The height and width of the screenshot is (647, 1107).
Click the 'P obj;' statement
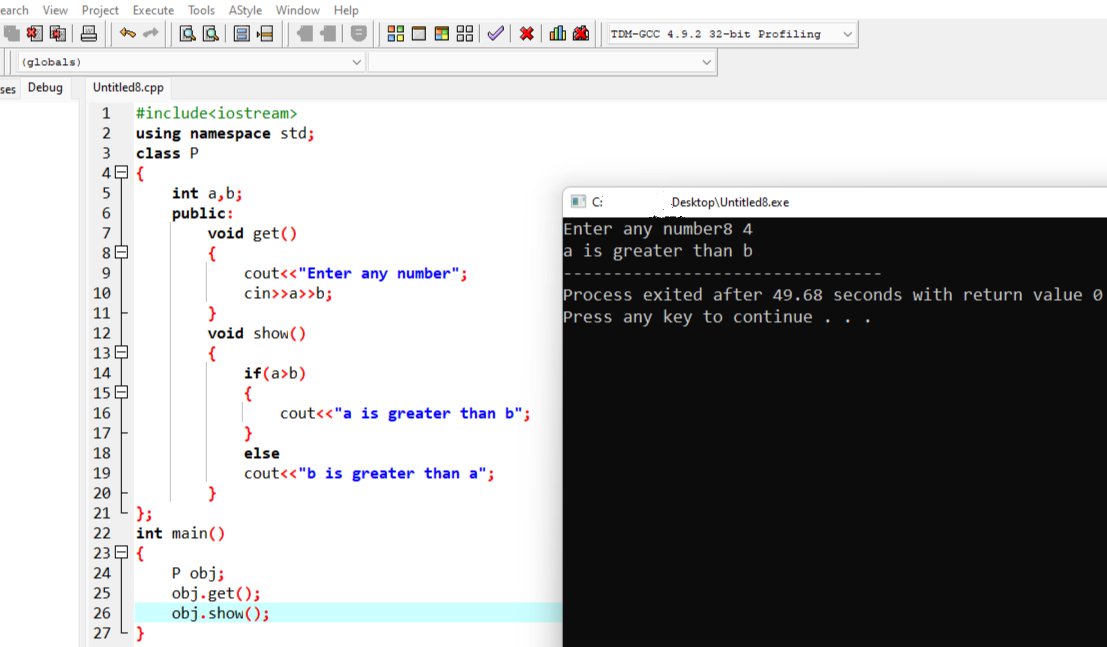198,573
